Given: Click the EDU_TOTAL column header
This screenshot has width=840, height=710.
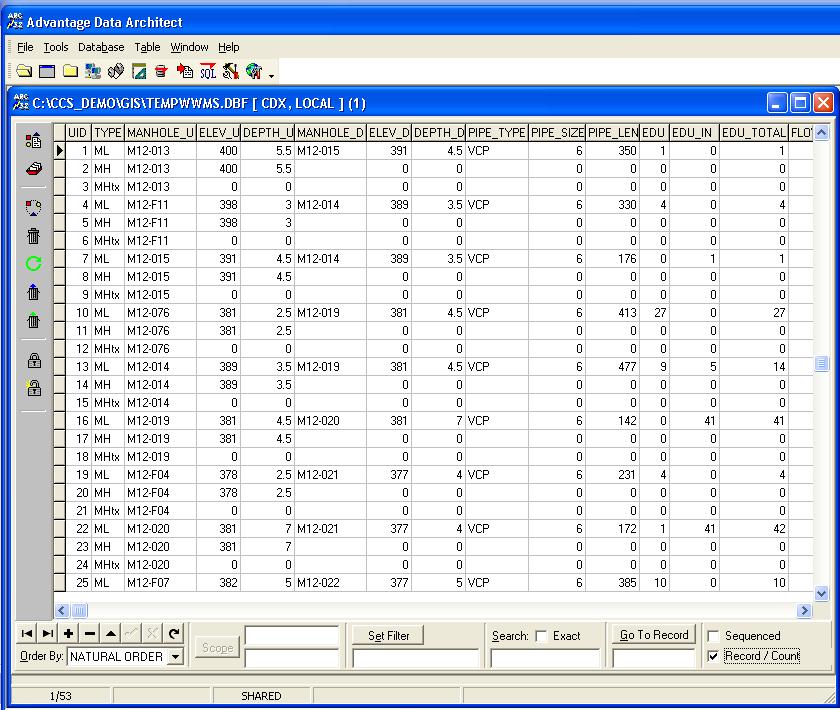Looking at the screenshot, I should coord(753,133).
